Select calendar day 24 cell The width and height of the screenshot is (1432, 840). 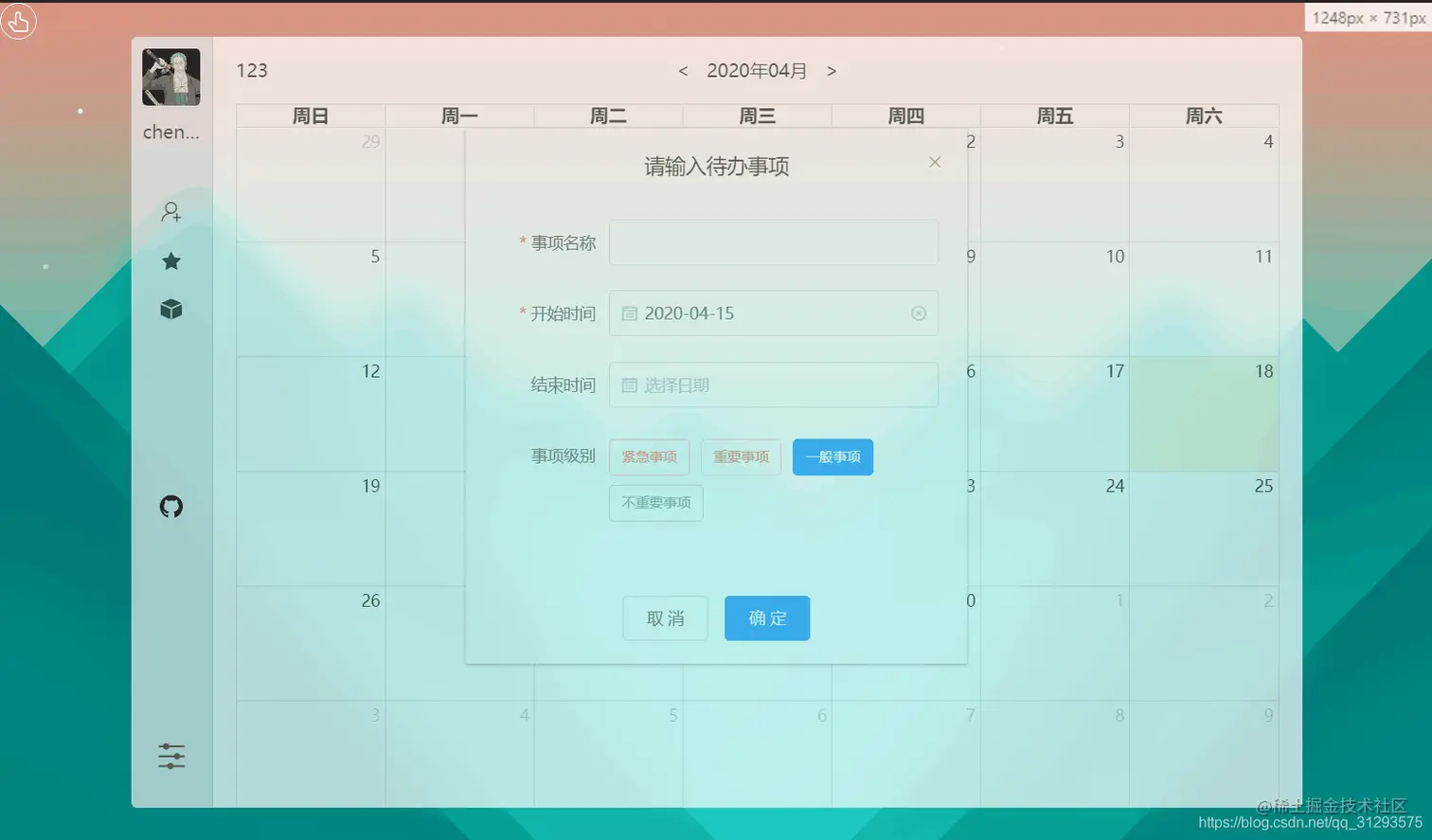pos(1054,528)
